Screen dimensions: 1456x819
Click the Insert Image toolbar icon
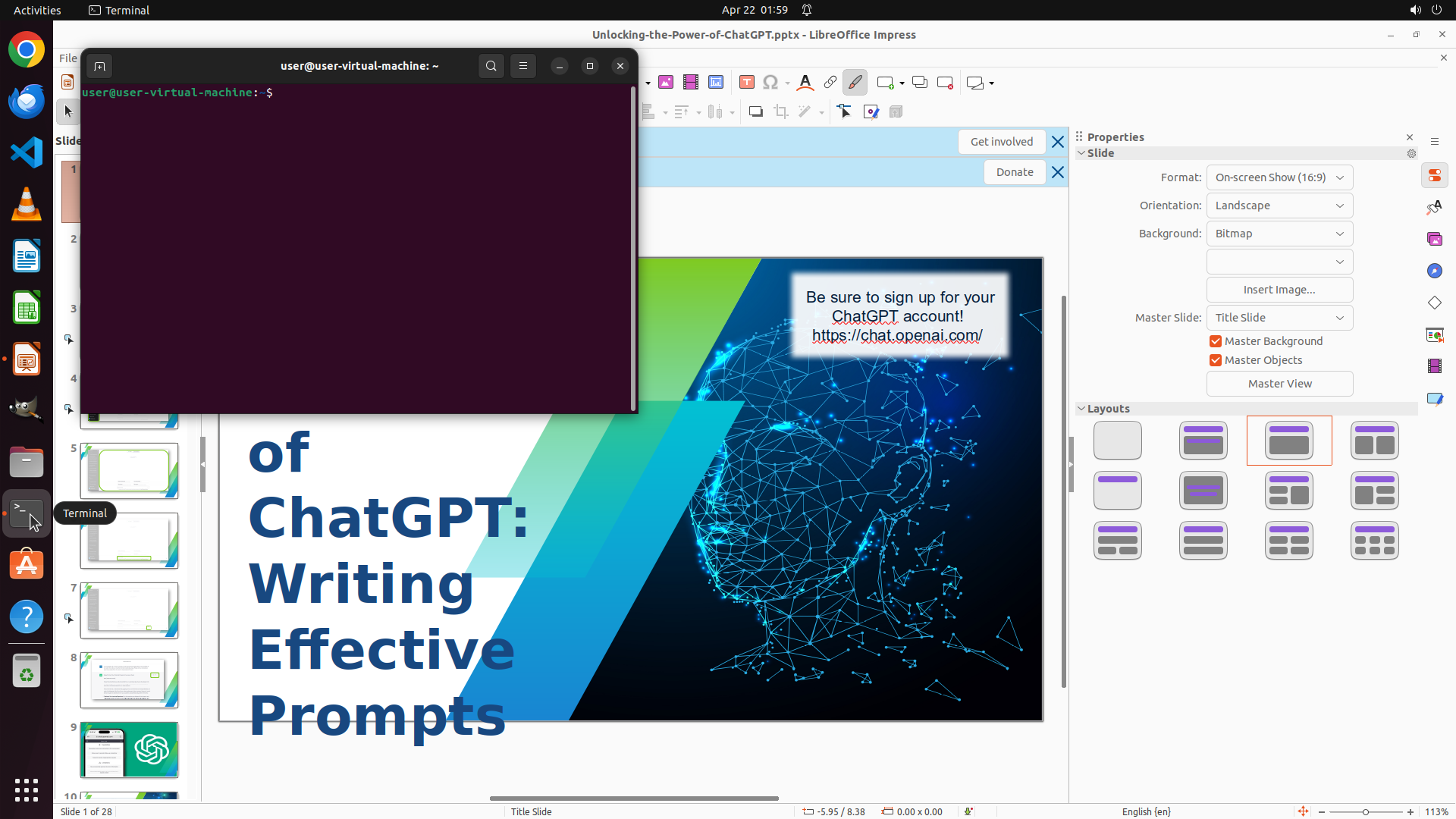tap(666, 83)
